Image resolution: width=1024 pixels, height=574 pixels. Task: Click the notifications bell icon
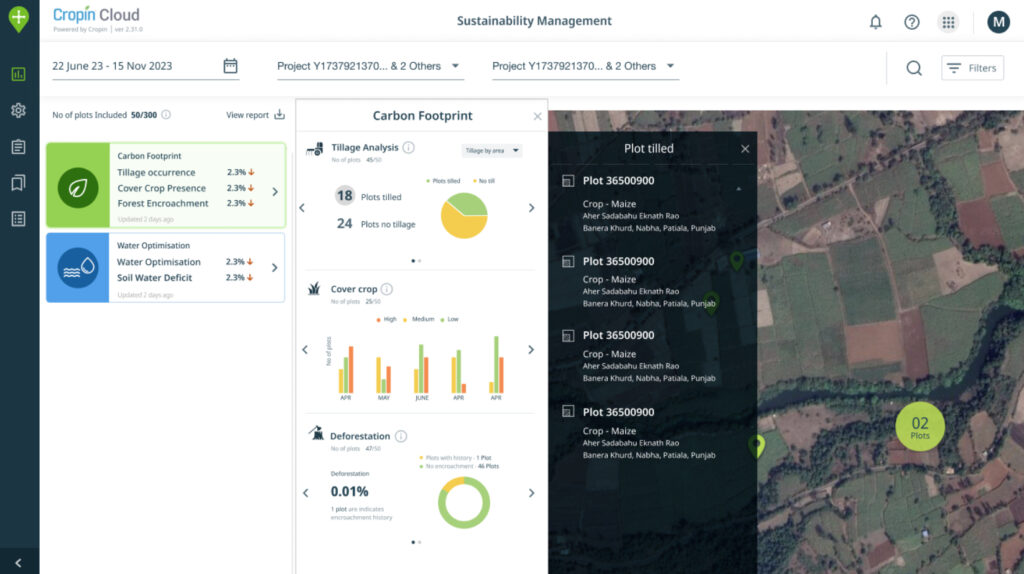pos(876,22)
